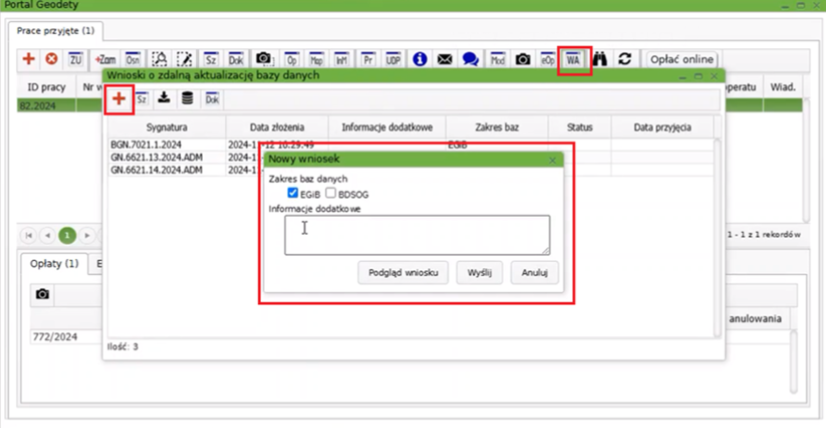Enable the BDSOG checkbox
This screenshot has width=826, height=428.
point(330,193)
